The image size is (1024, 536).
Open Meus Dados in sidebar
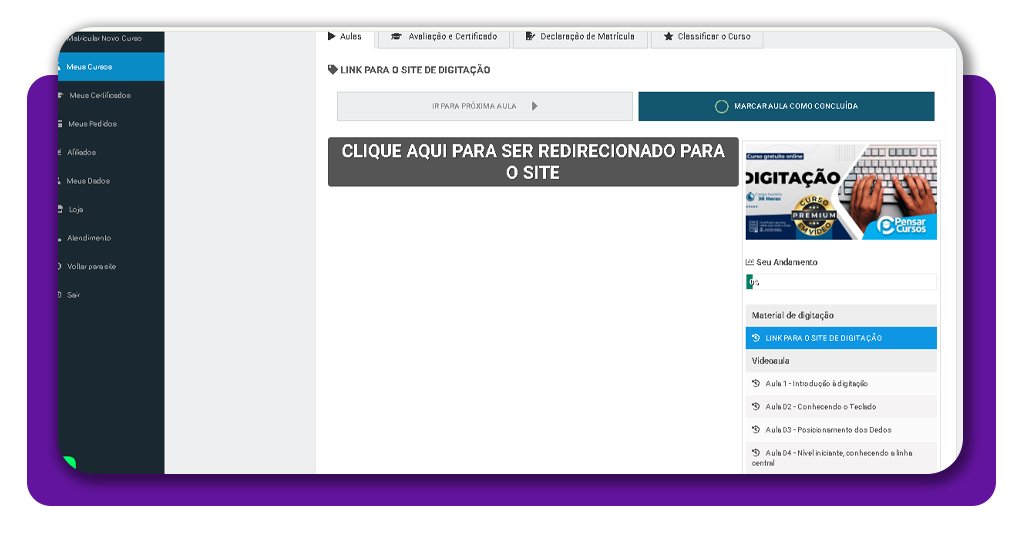[111, 181]
